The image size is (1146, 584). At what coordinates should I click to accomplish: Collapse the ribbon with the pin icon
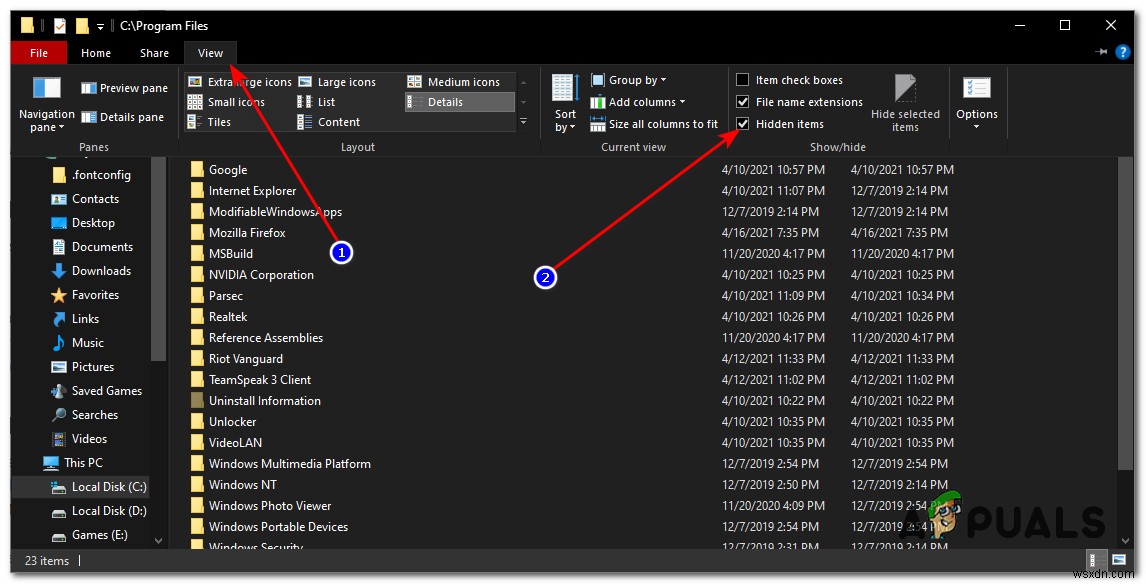(1101, 52)
